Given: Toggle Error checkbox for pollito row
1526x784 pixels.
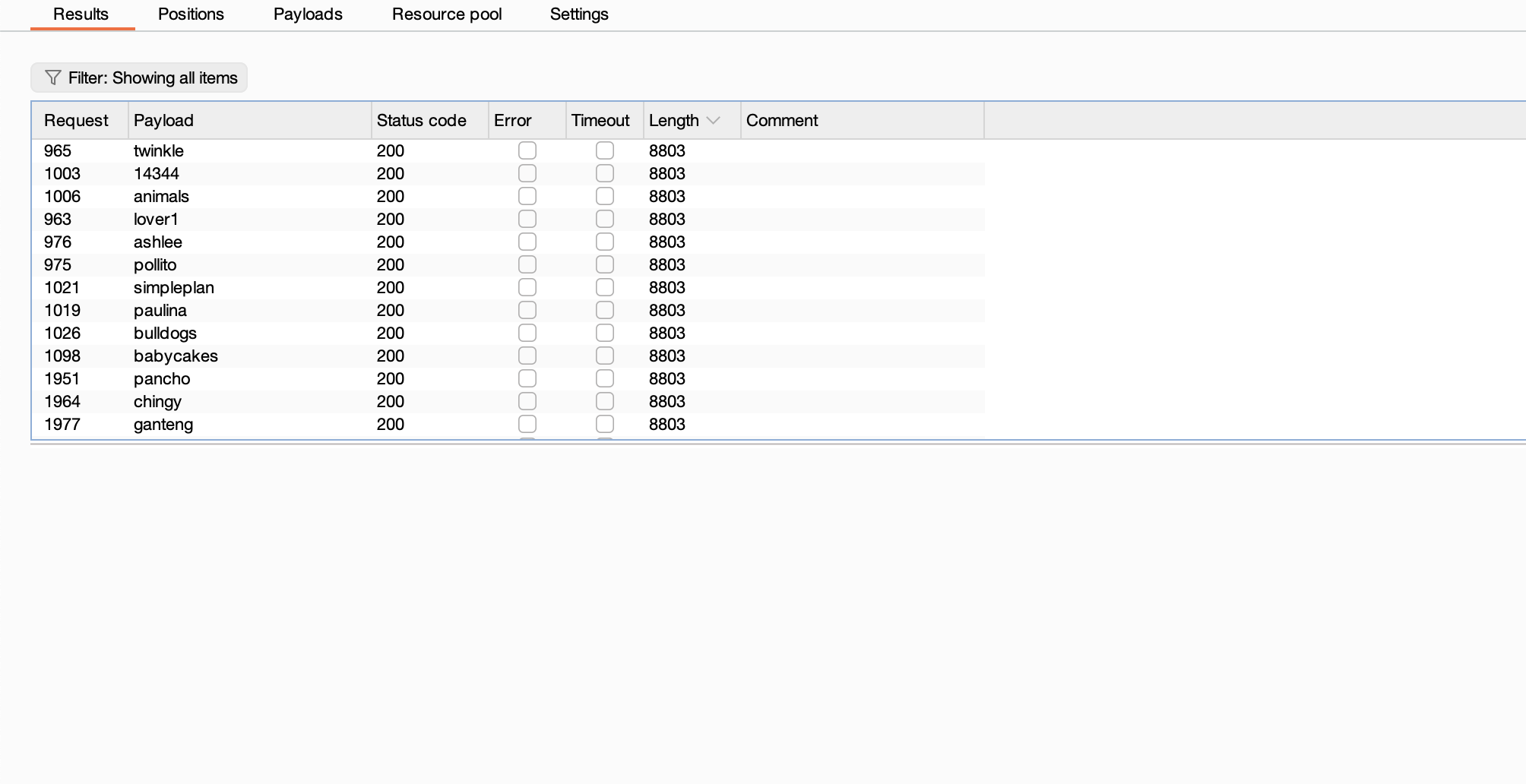Looking at the screenshot, I should [x=527, y=264].
